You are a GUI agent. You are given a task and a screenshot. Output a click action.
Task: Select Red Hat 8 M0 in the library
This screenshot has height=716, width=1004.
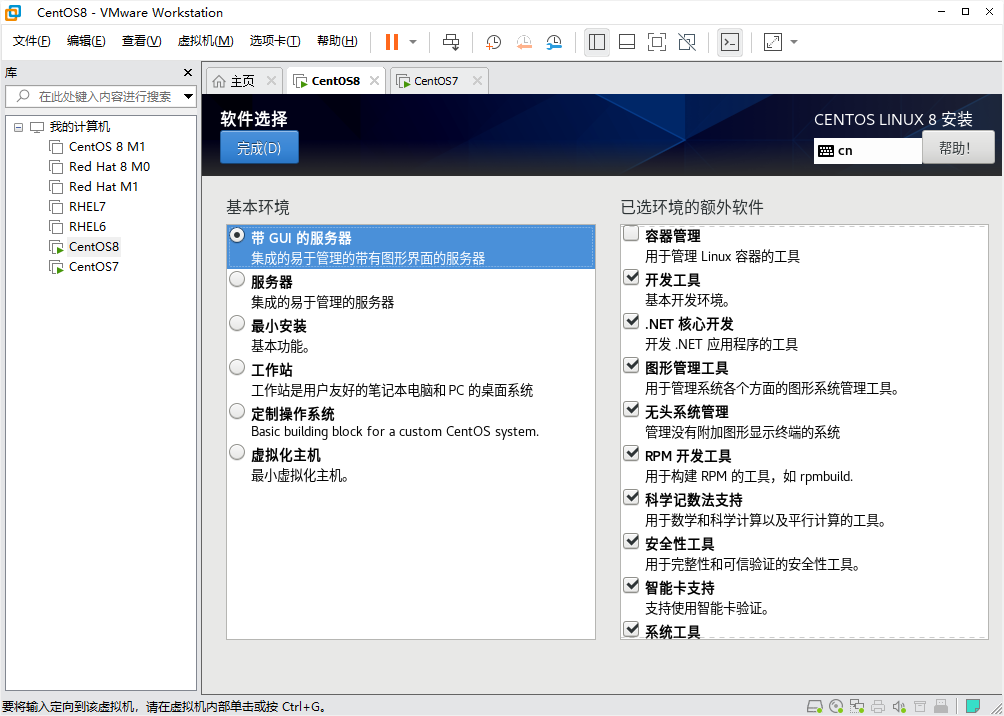click(x=109, y=167)
